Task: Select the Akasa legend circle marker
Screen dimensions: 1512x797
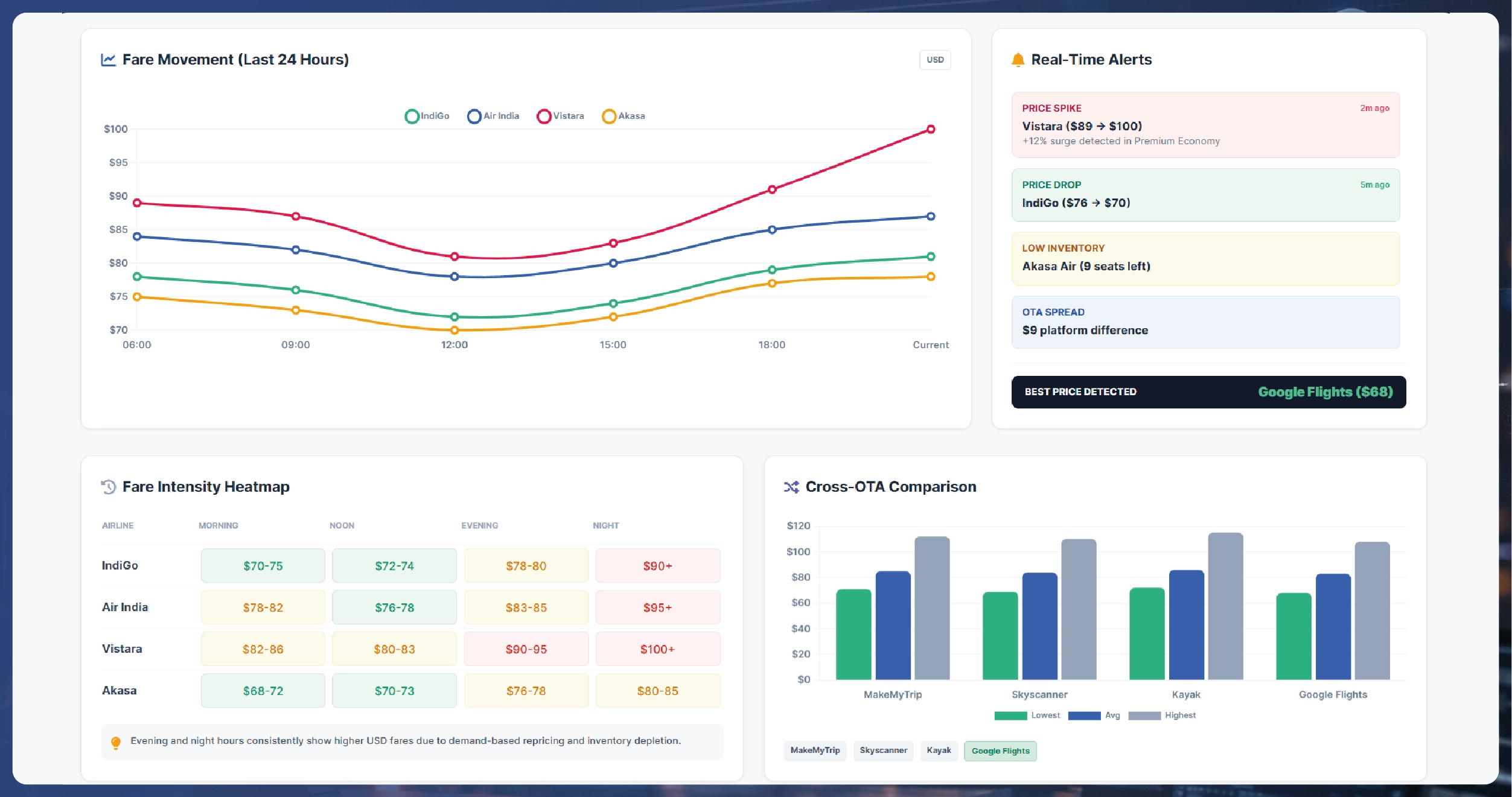Action: (x=610, y=115)
